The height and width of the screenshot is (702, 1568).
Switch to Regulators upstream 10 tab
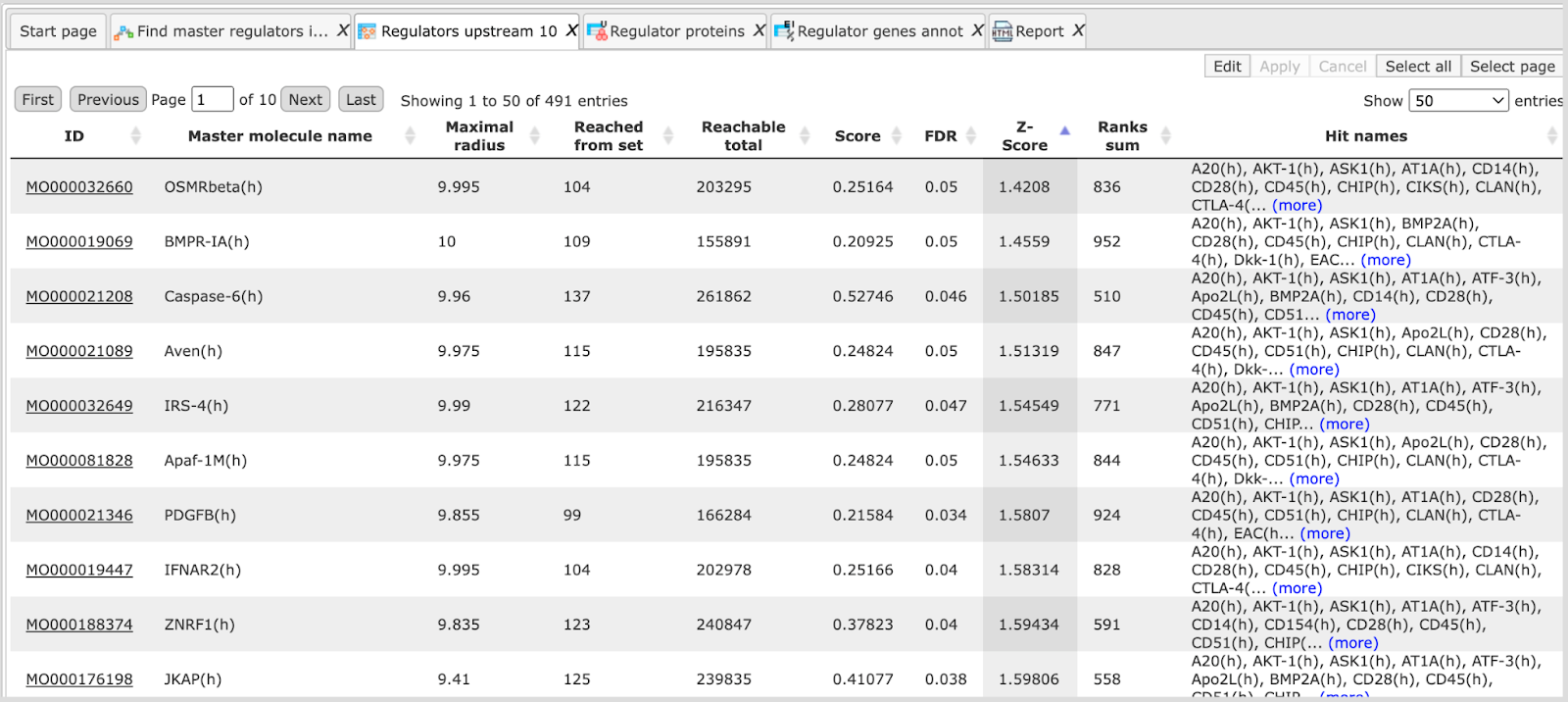pos(468,31)
